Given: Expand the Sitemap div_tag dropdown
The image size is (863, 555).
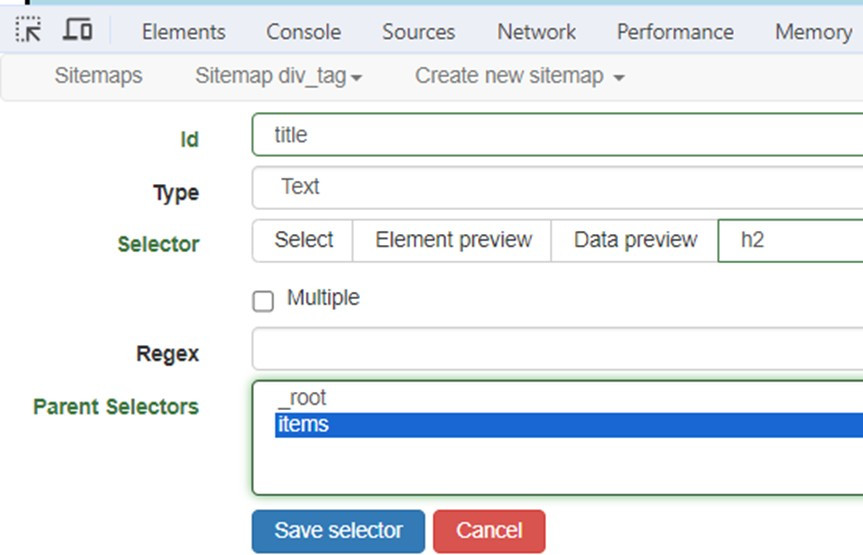Looking at the screenshot, I should [x=278, y=76].
